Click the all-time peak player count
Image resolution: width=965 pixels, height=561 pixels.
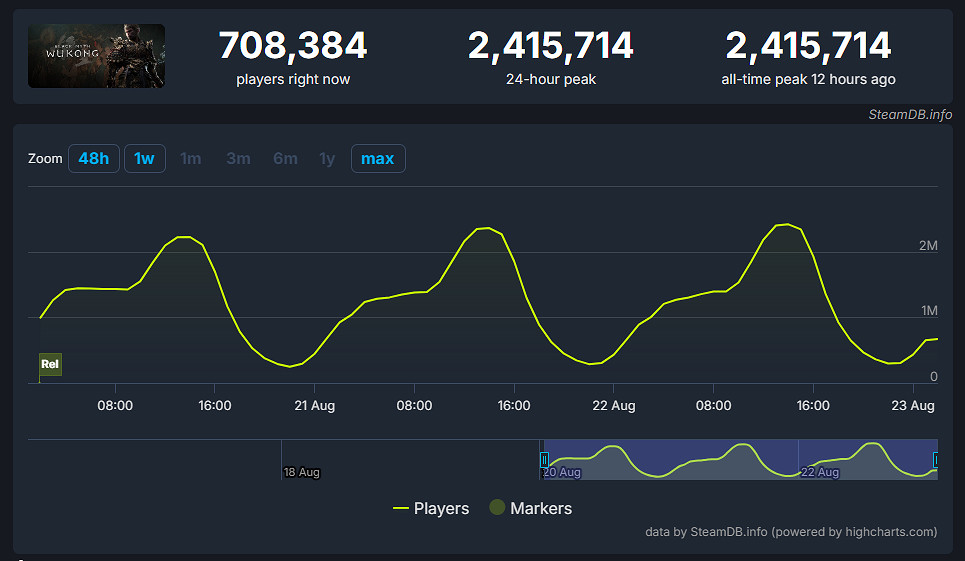[x=808, y=46]
